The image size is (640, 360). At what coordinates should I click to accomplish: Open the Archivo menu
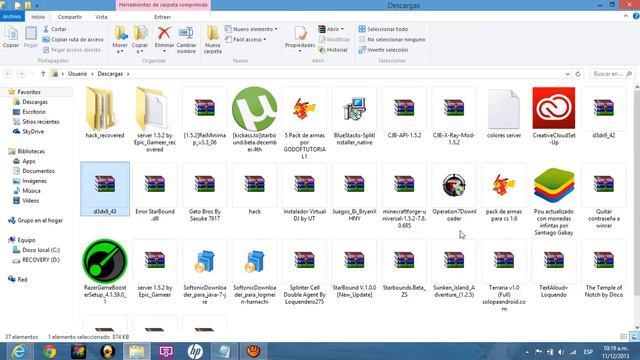coord(12,17)
